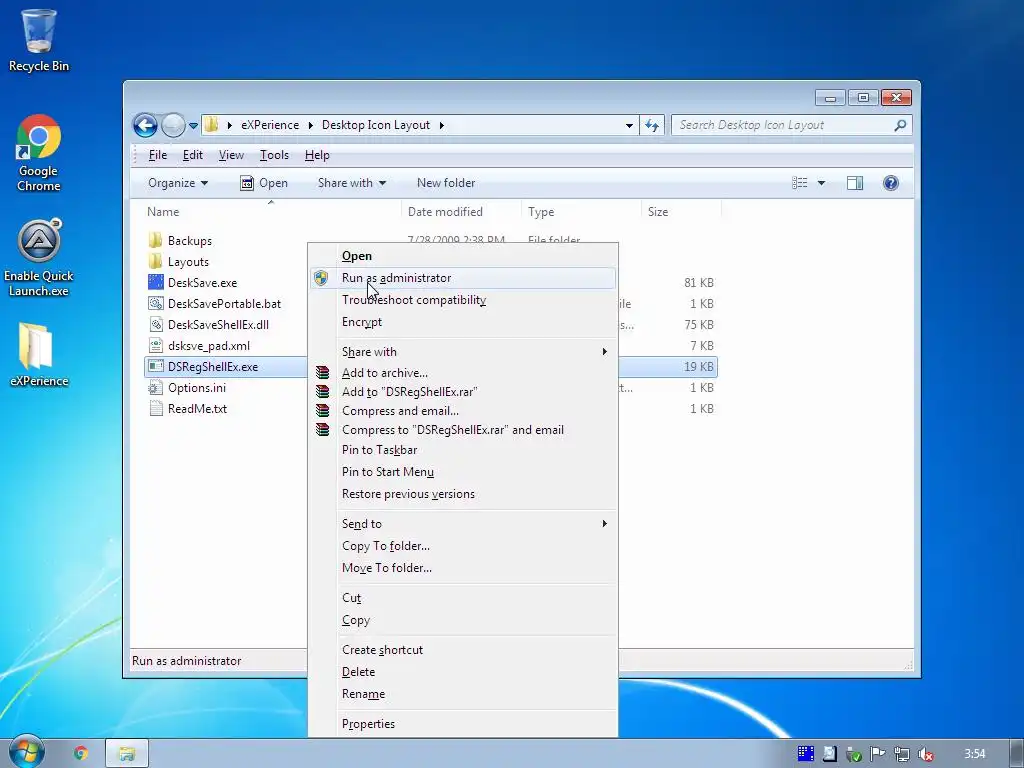Expand the Share with submenu in context menu

point(463,352)
